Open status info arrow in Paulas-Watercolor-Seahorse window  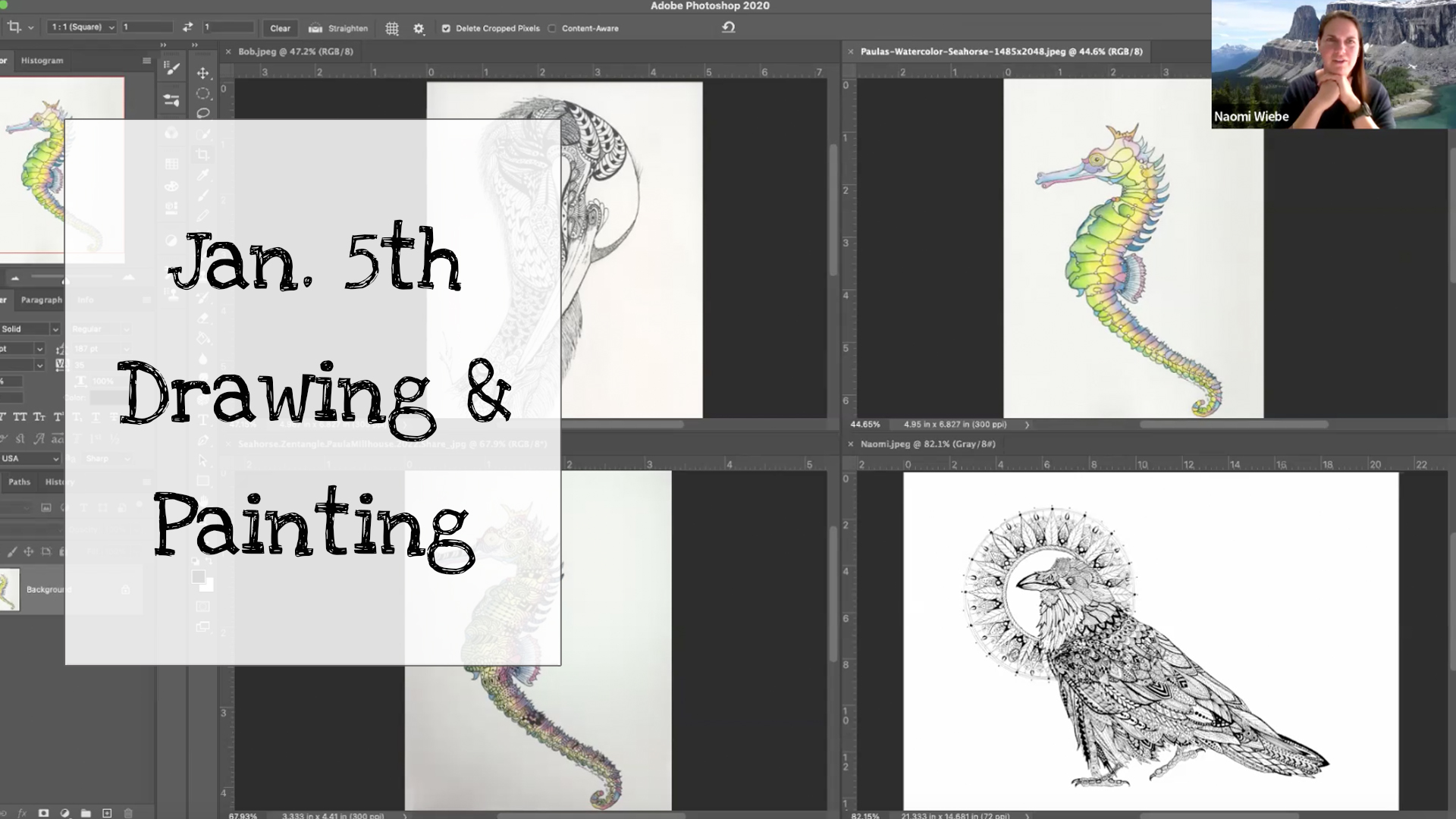pos(1028,425)
